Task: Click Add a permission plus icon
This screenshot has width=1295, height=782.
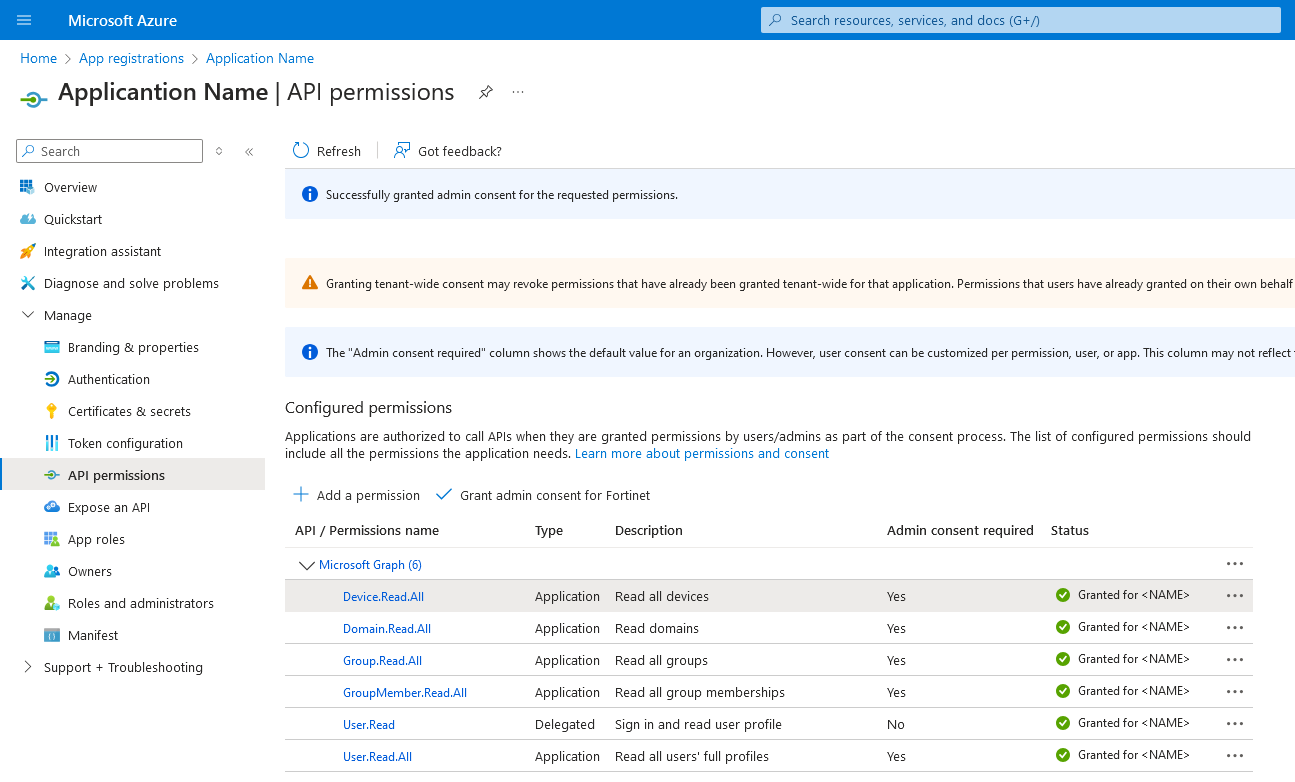Action: coord(301,495)
